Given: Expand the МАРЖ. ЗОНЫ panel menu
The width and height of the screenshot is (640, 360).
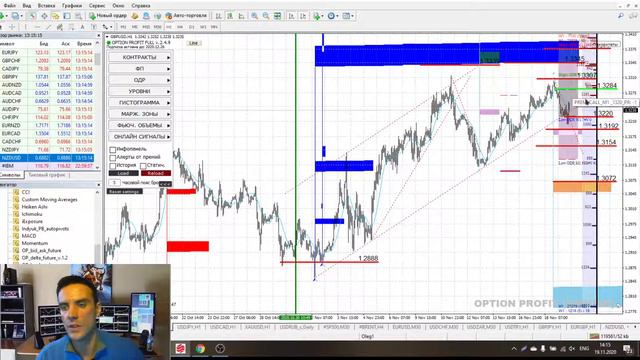Looking at the screenshot, I should [x=140, y=114].
